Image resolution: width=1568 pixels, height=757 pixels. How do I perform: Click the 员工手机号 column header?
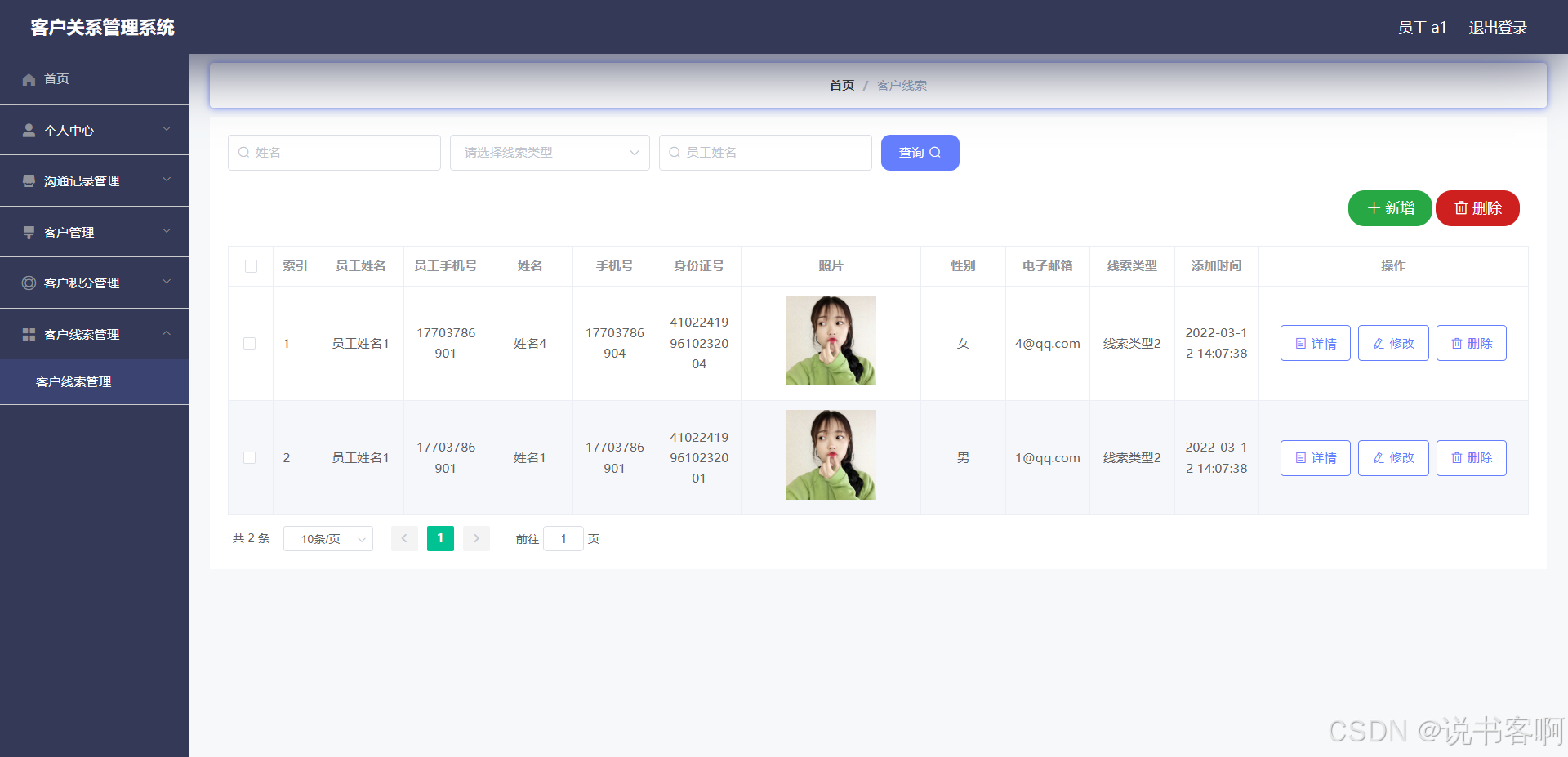point(446,266)
